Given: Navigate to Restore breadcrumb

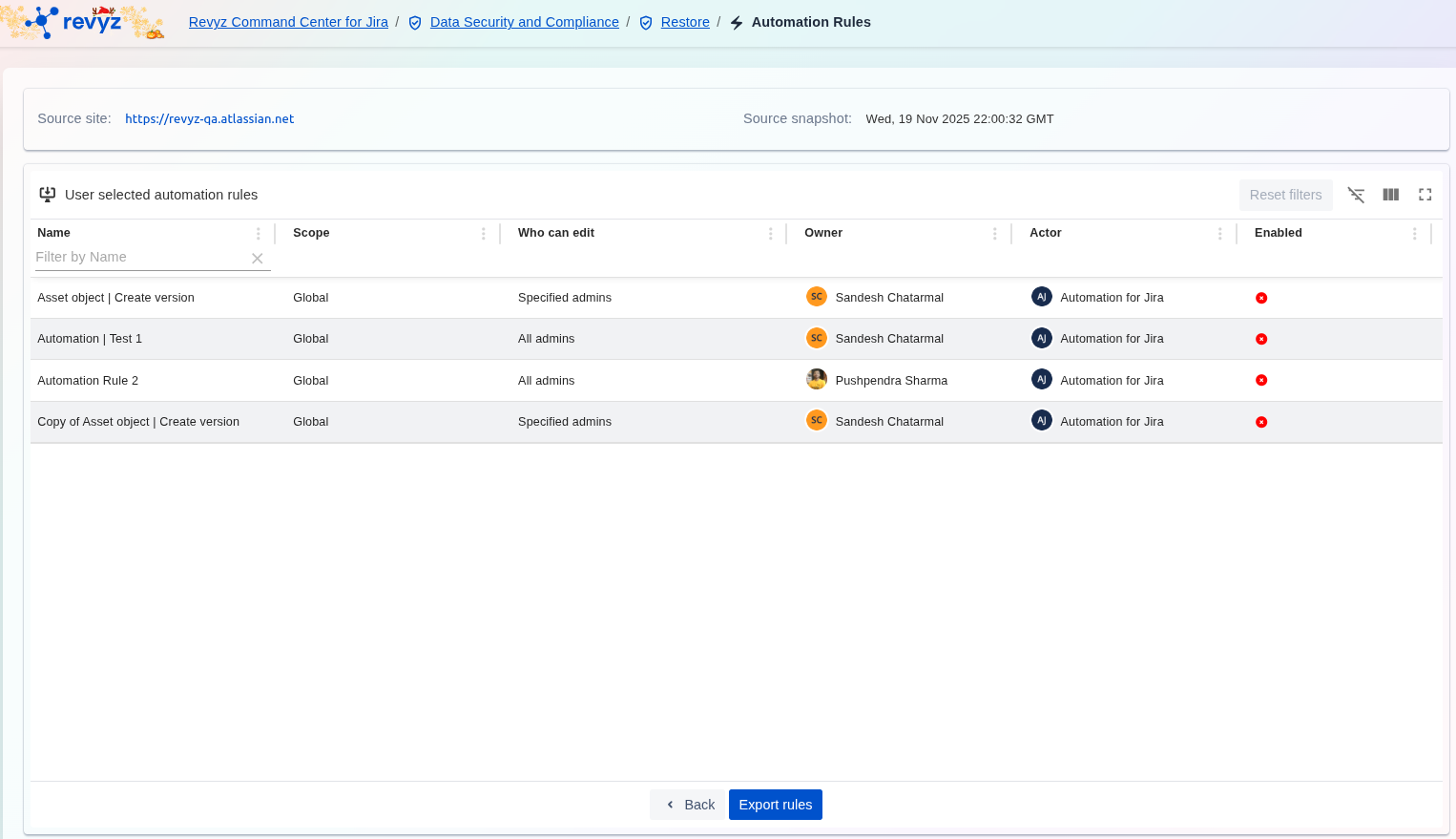Looking at the screenshot, I should point(684,22).
